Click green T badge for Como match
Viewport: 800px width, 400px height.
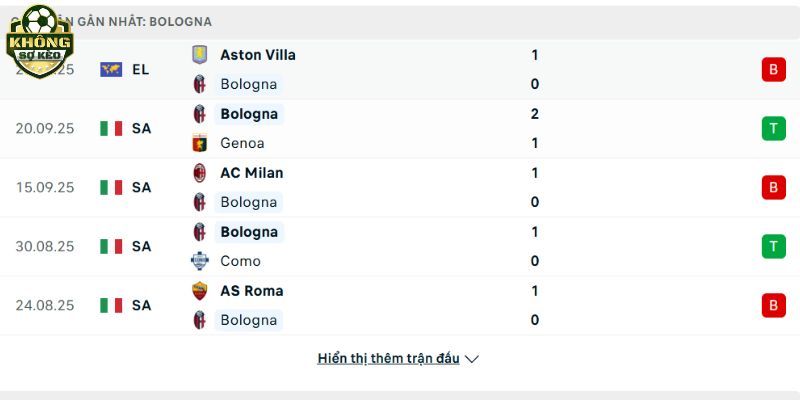[x=773, y=246]
